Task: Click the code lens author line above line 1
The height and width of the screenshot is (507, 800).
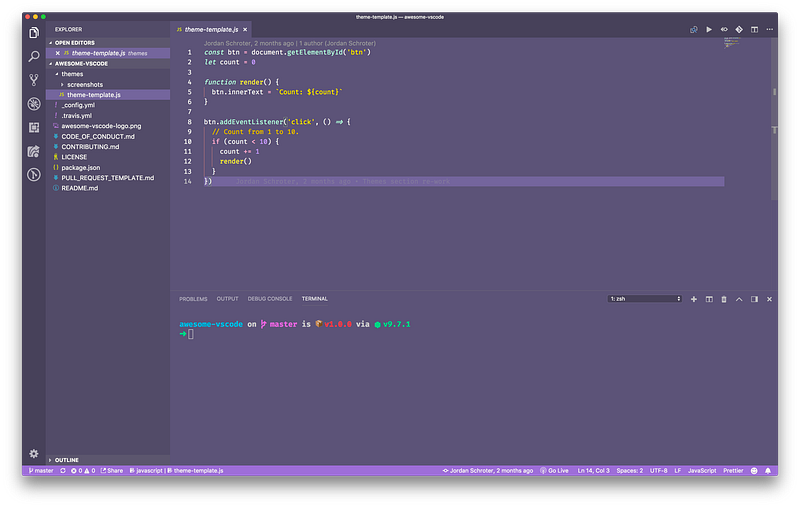Action: [x=290, y=43]
